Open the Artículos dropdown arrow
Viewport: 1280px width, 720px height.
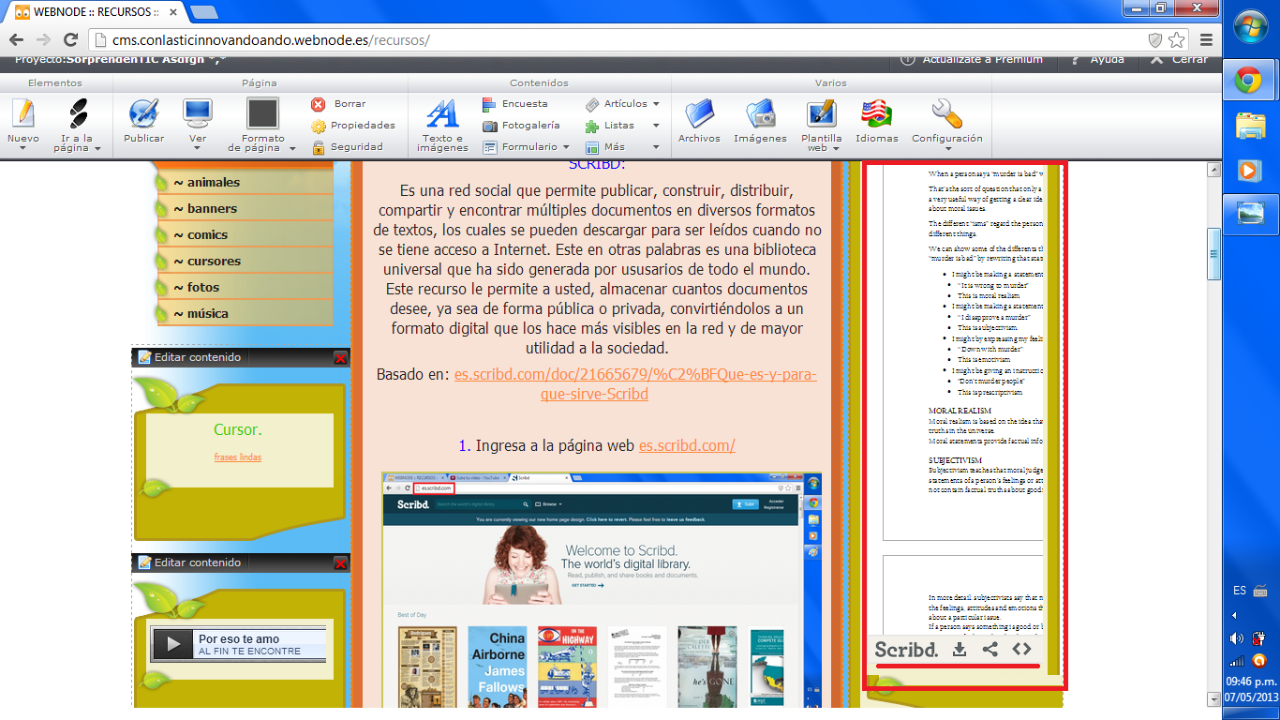click(x=656, y=104)
